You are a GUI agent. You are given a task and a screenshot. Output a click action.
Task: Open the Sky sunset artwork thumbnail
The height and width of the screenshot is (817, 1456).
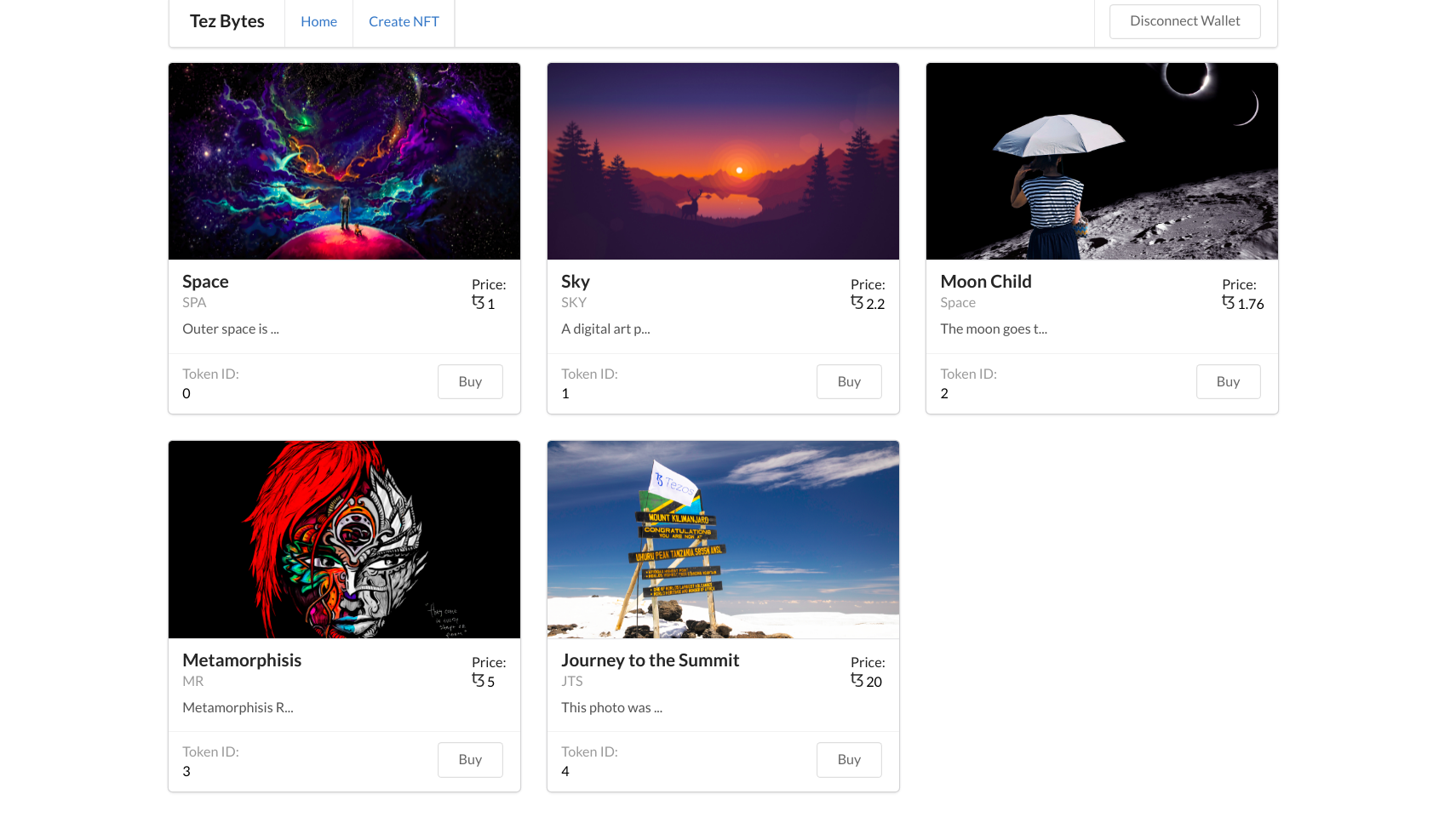[x=723, y=161]
